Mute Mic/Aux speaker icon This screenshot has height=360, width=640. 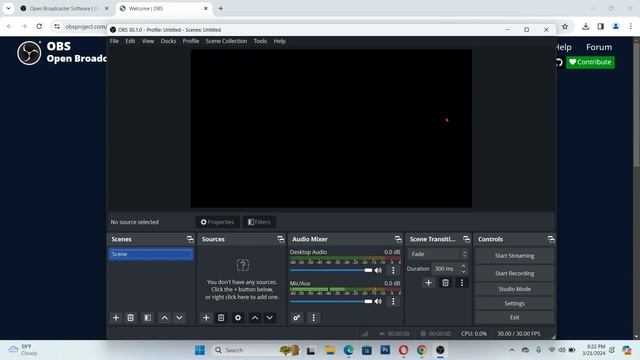[x=378, y=301]
